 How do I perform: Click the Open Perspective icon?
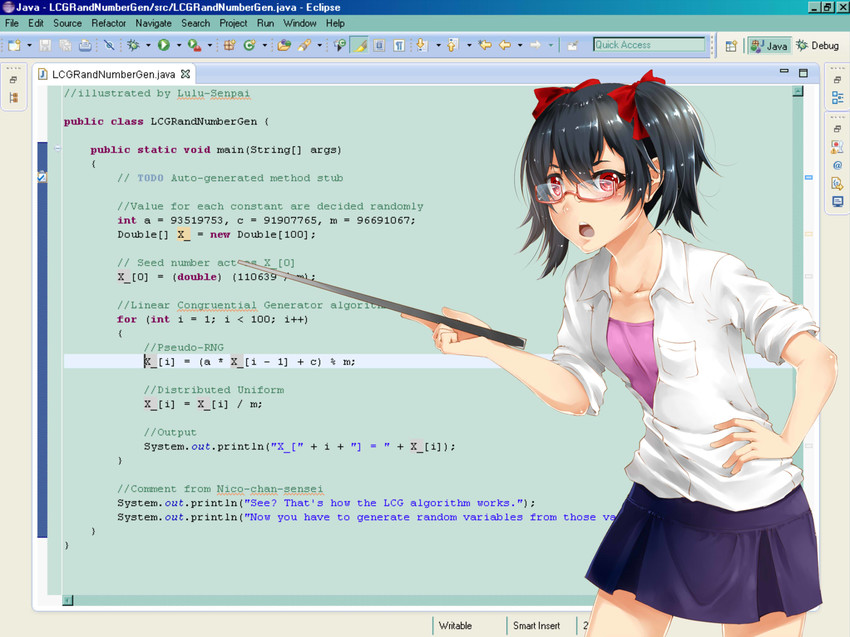tap(731, 46)
